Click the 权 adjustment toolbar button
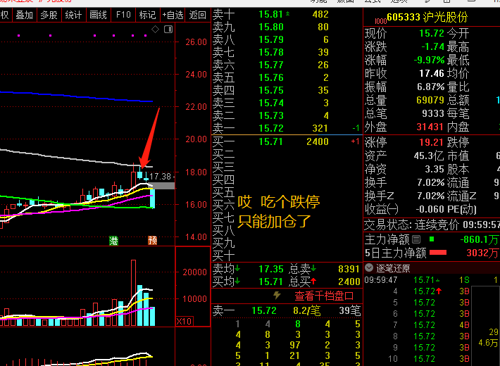Viewport: 500px width, 366px height. 5,15
